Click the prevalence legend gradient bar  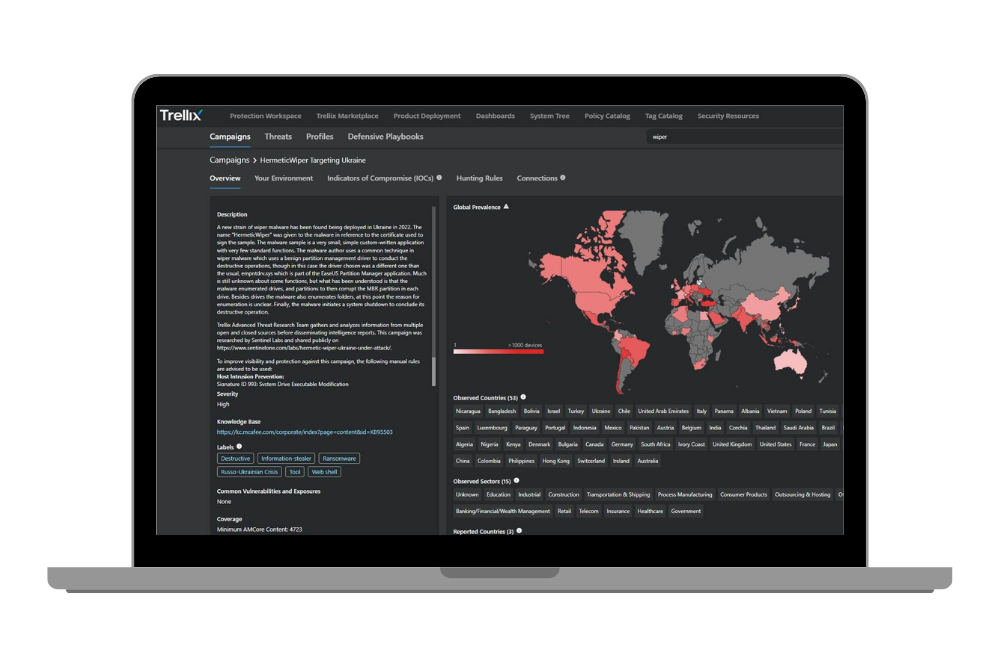(498, 351)
